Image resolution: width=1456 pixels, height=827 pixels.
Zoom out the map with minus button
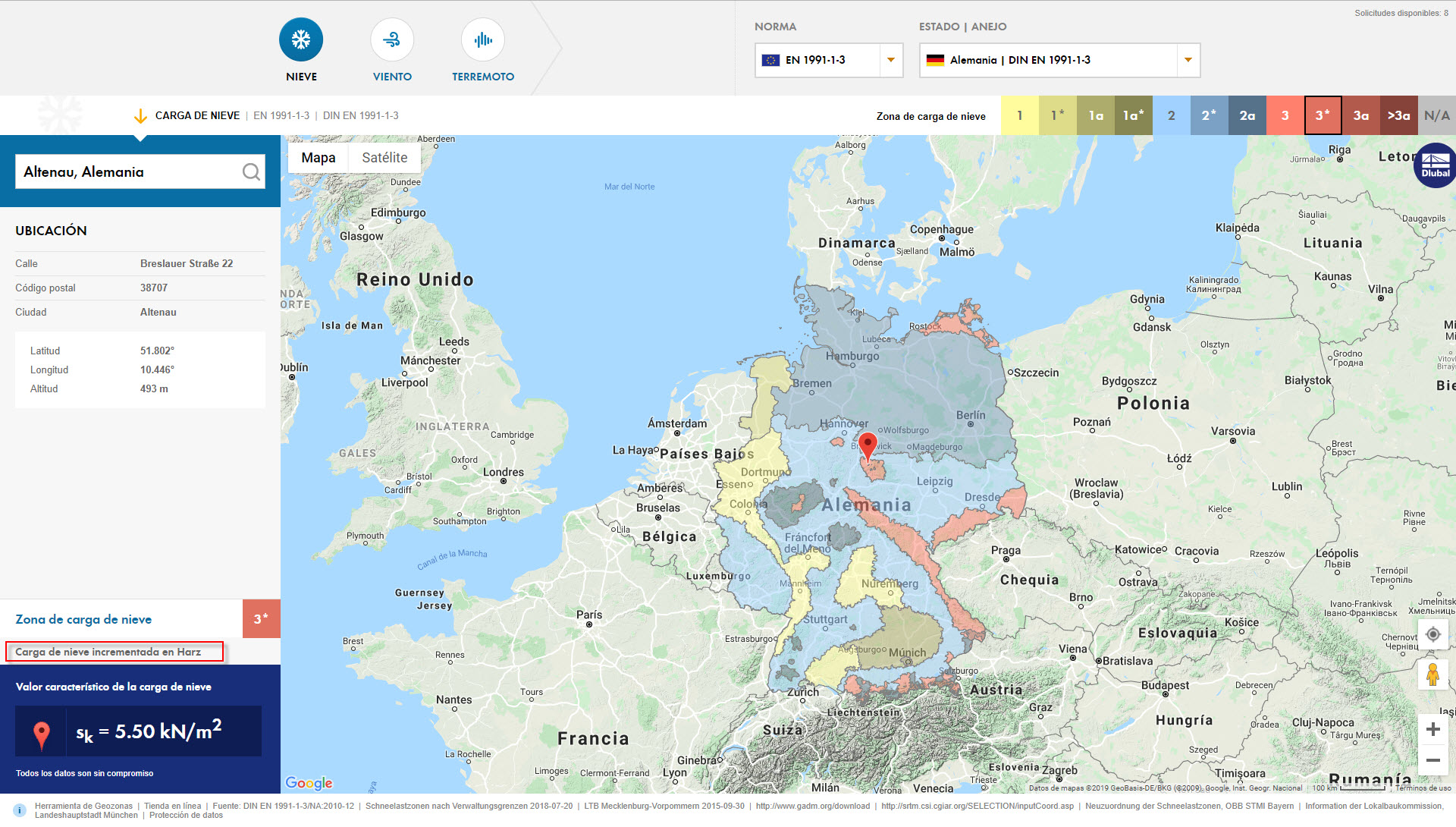coord(1432,760)
